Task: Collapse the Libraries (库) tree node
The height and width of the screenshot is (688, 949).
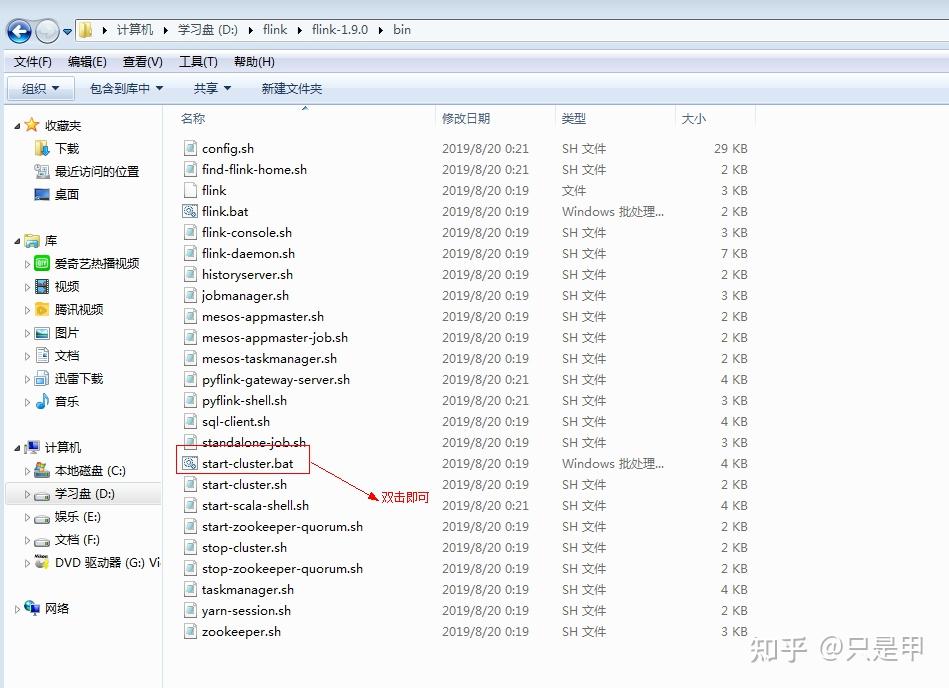Action: (x=17, y=241)
